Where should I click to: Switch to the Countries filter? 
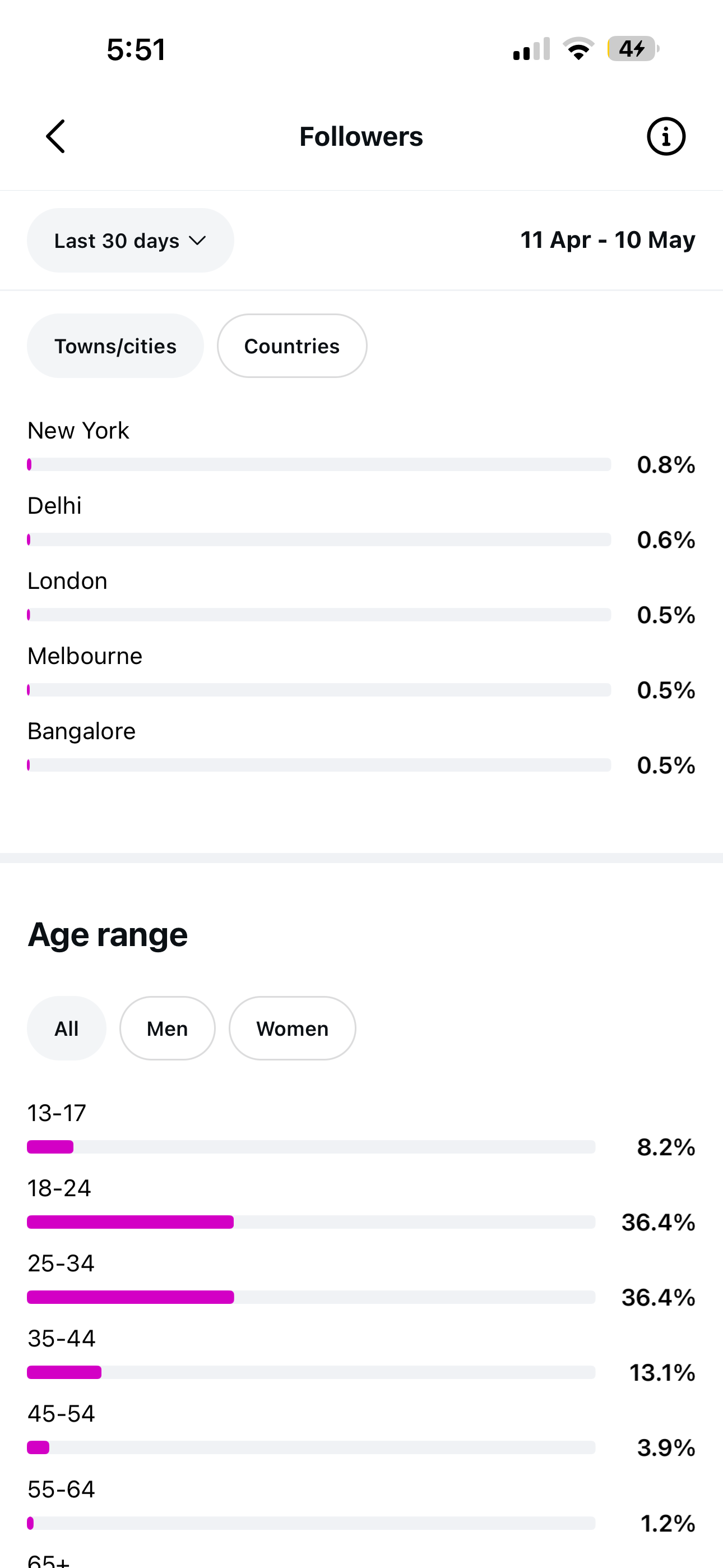click(292, 346)
